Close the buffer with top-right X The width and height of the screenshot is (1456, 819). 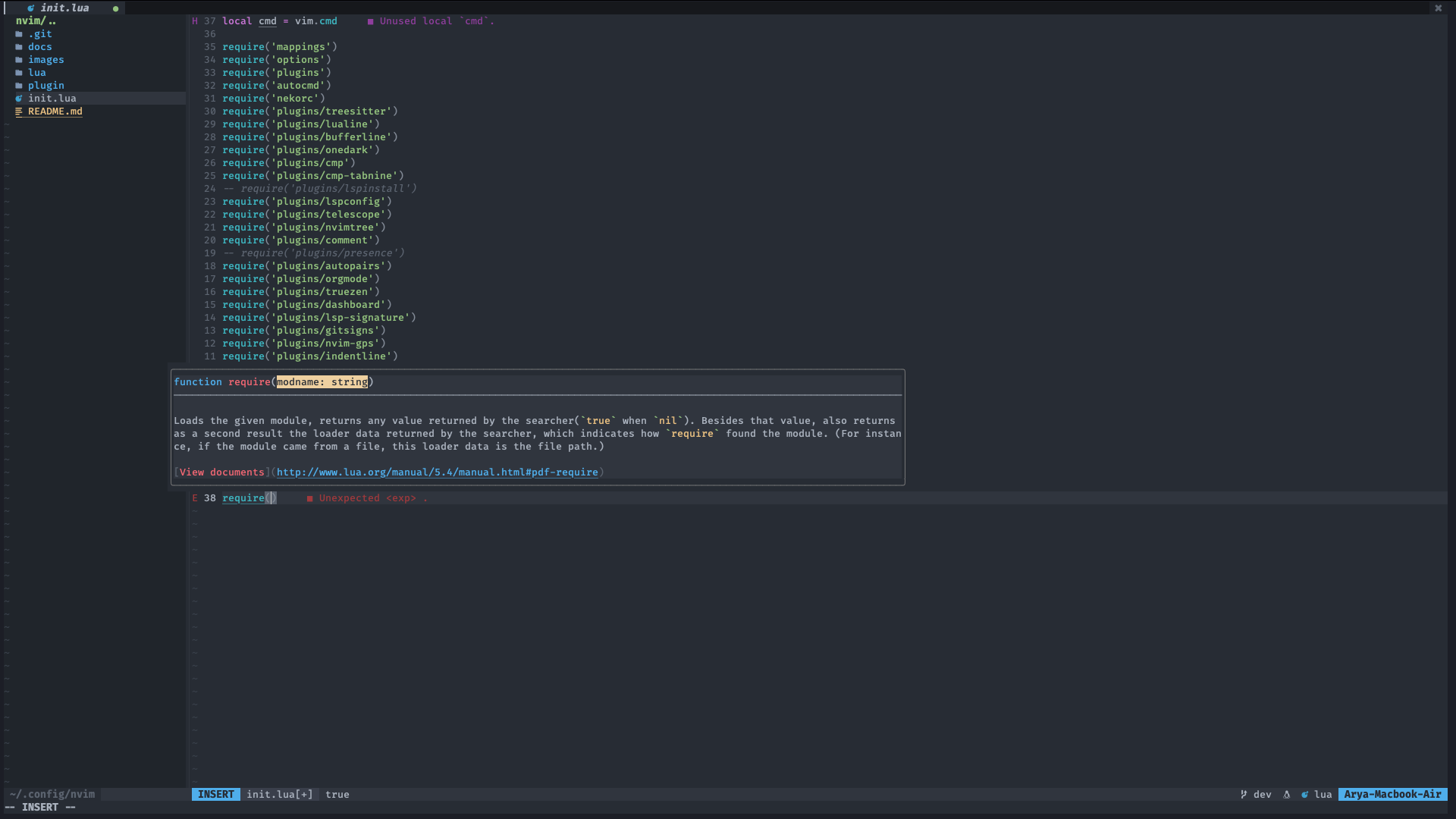pos(1438,8)
